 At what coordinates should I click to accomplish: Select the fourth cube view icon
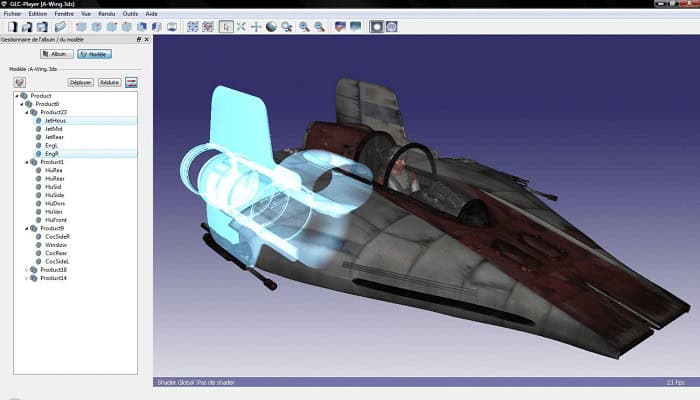[126, 27]
